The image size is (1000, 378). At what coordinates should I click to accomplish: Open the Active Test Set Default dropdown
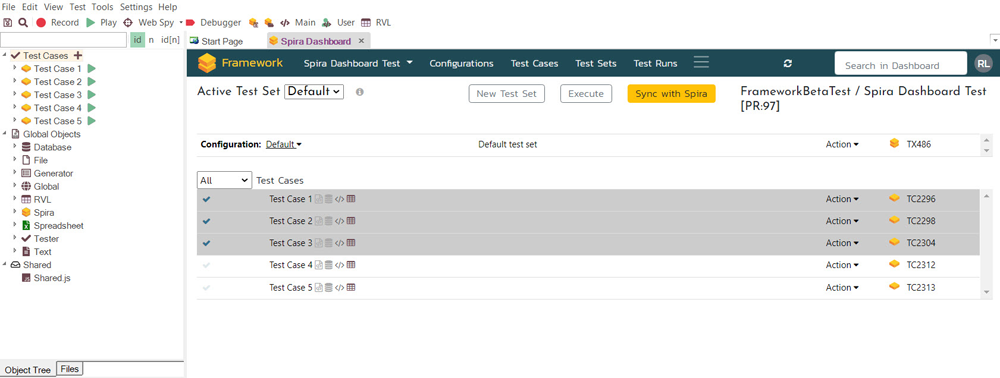point(314,91)
